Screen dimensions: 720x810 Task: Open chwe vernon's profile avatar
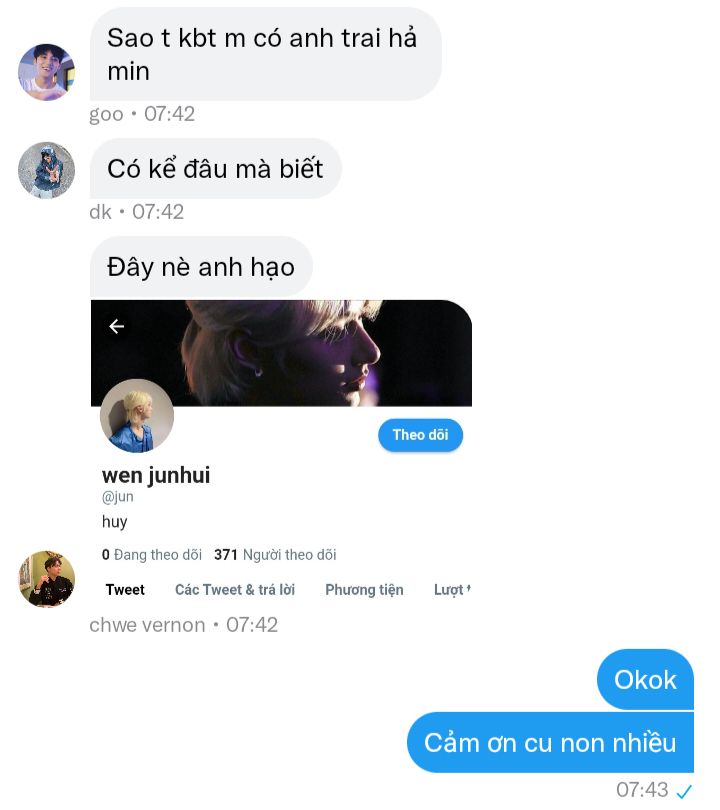(46, 579)
